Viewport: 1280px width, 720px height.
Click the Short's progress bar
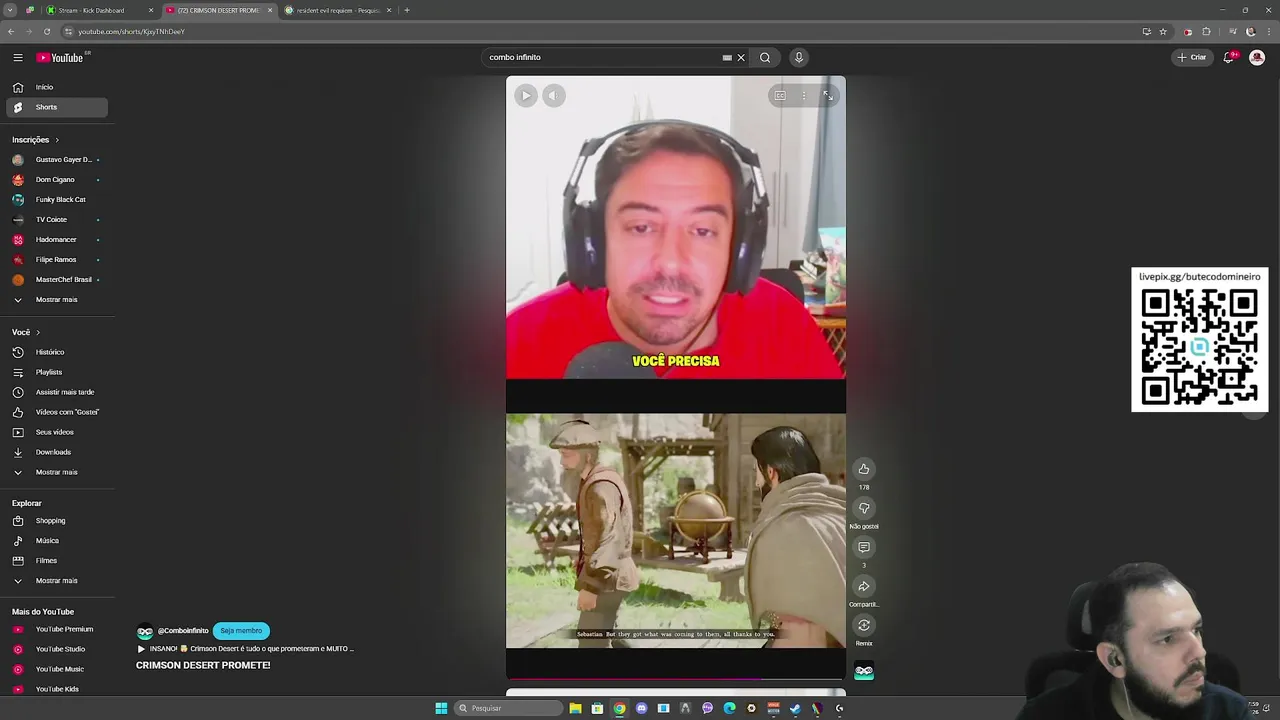tap(676, 678)
